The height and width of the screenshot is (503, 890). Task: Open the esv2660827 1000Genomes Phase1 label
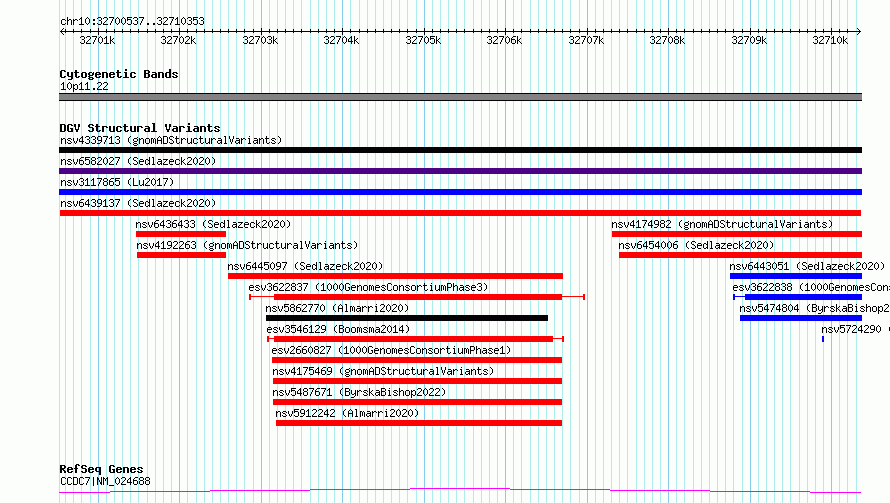[391, 350]
